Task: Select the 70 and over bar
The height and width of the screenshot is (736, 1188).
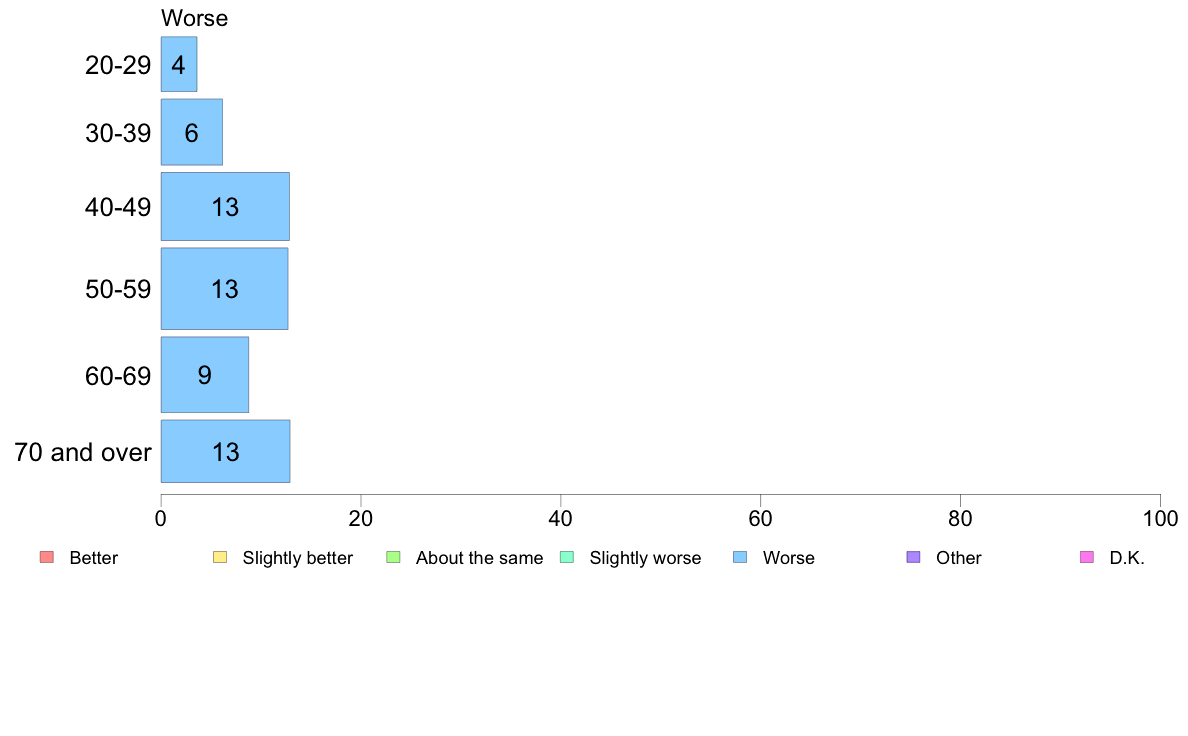Action: (225, 451)
